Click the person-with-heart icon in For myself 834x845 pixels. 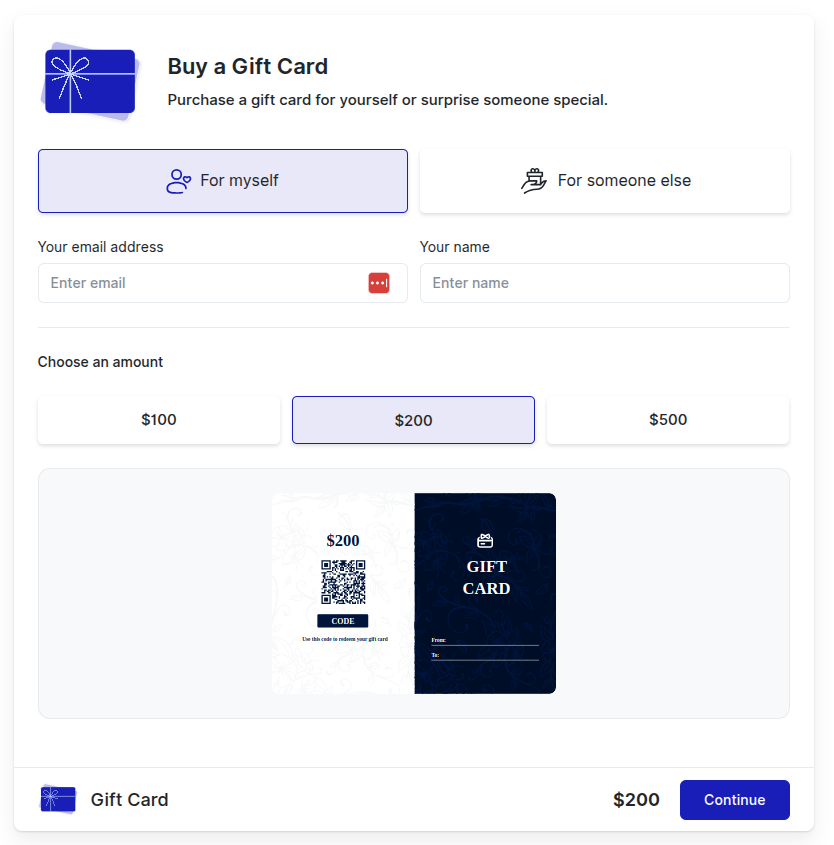(178, 181)
